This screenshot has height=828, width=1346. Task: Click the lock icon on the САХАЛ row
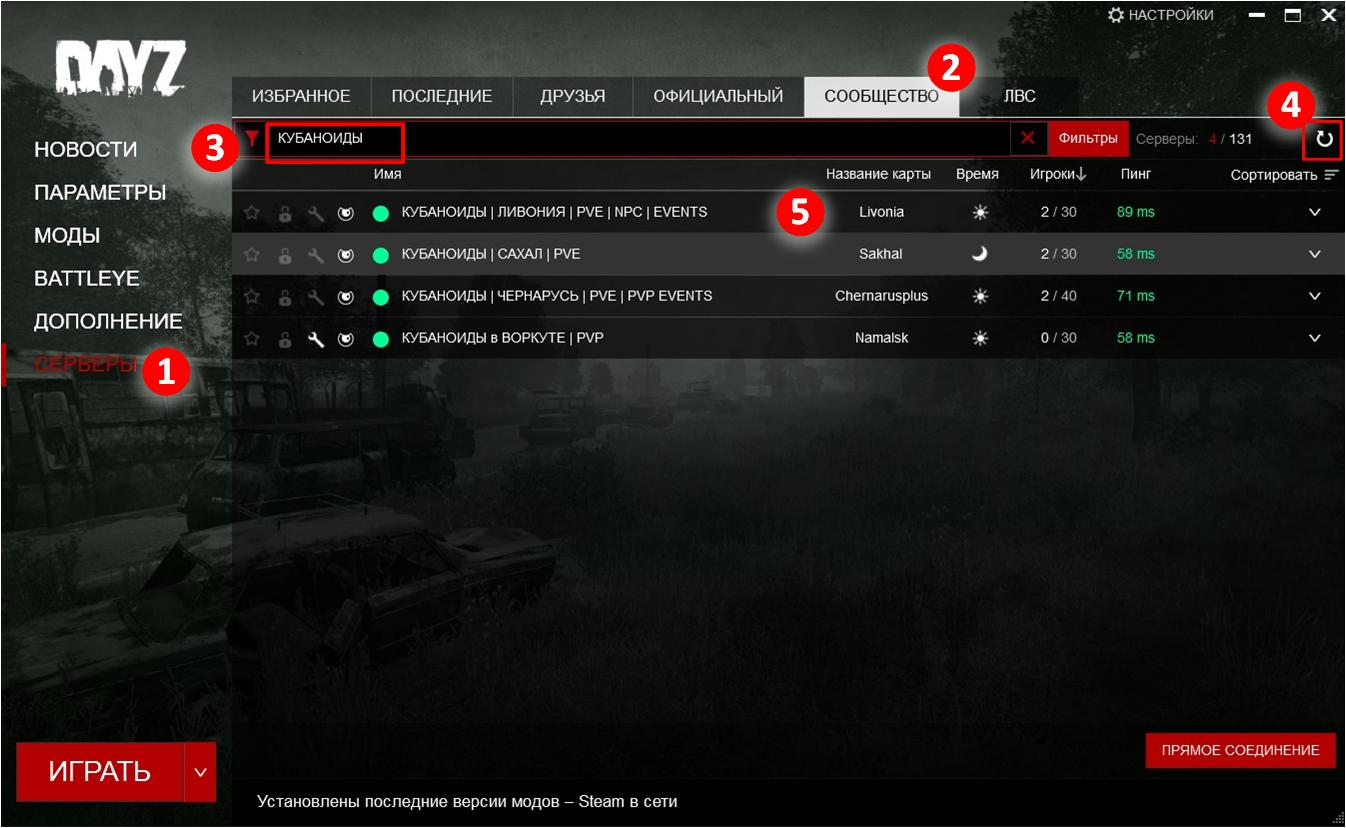(x=285, y=254)
